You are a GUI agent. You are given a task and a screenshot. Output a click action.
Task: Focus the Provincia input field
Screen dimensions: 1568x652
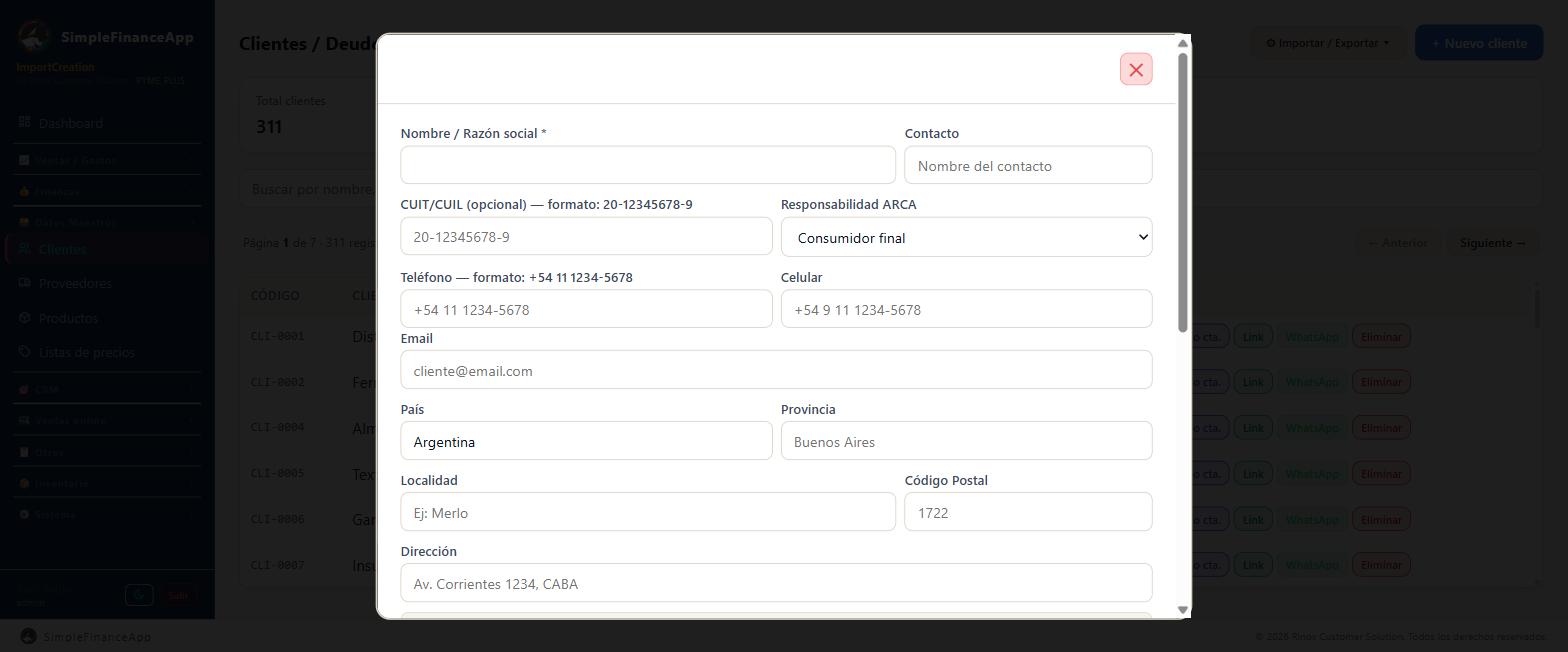coord(966,441)
